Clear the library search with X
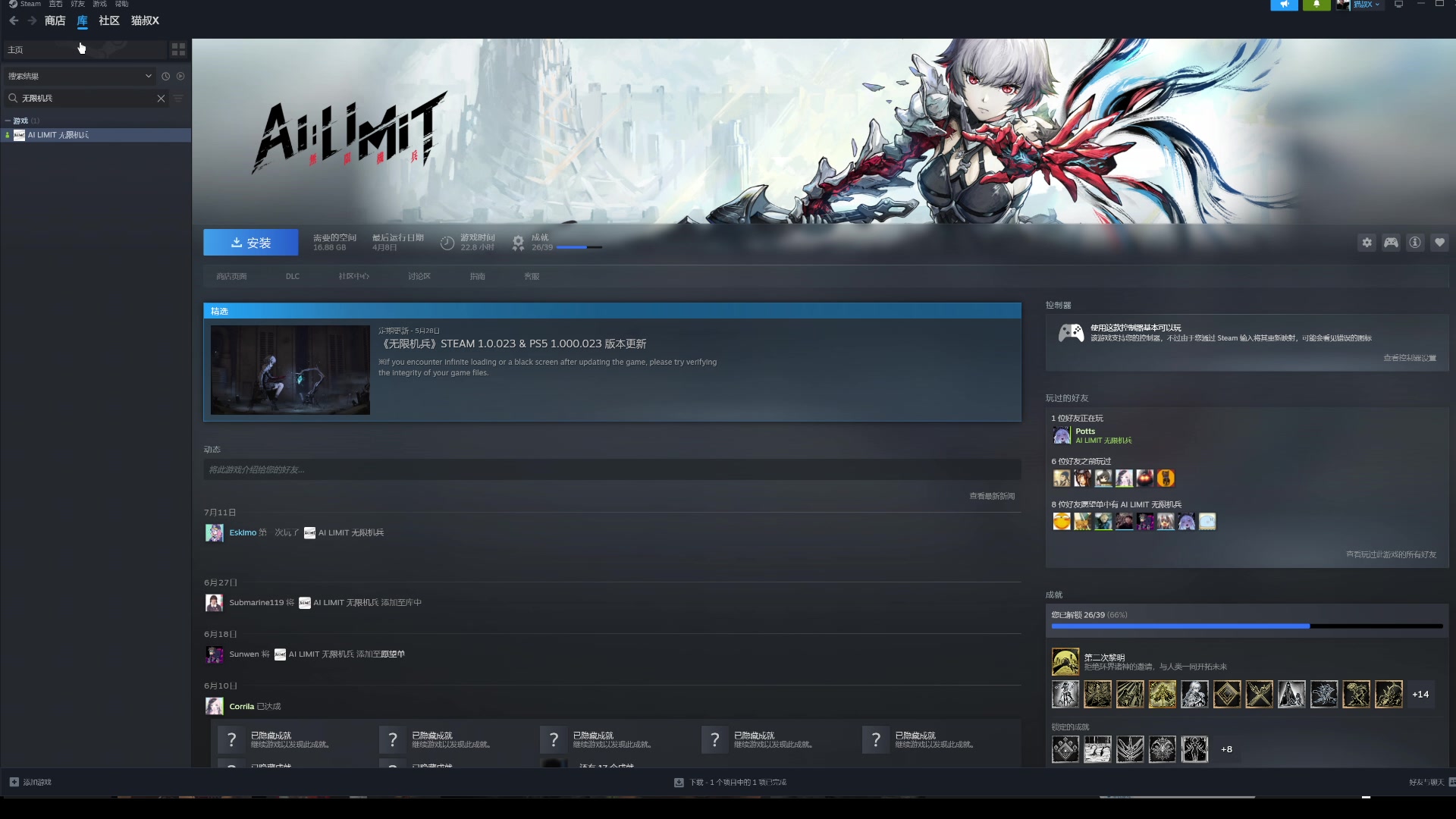The width and height of the screenshot is (1456, 819). [x=161, y=98]
